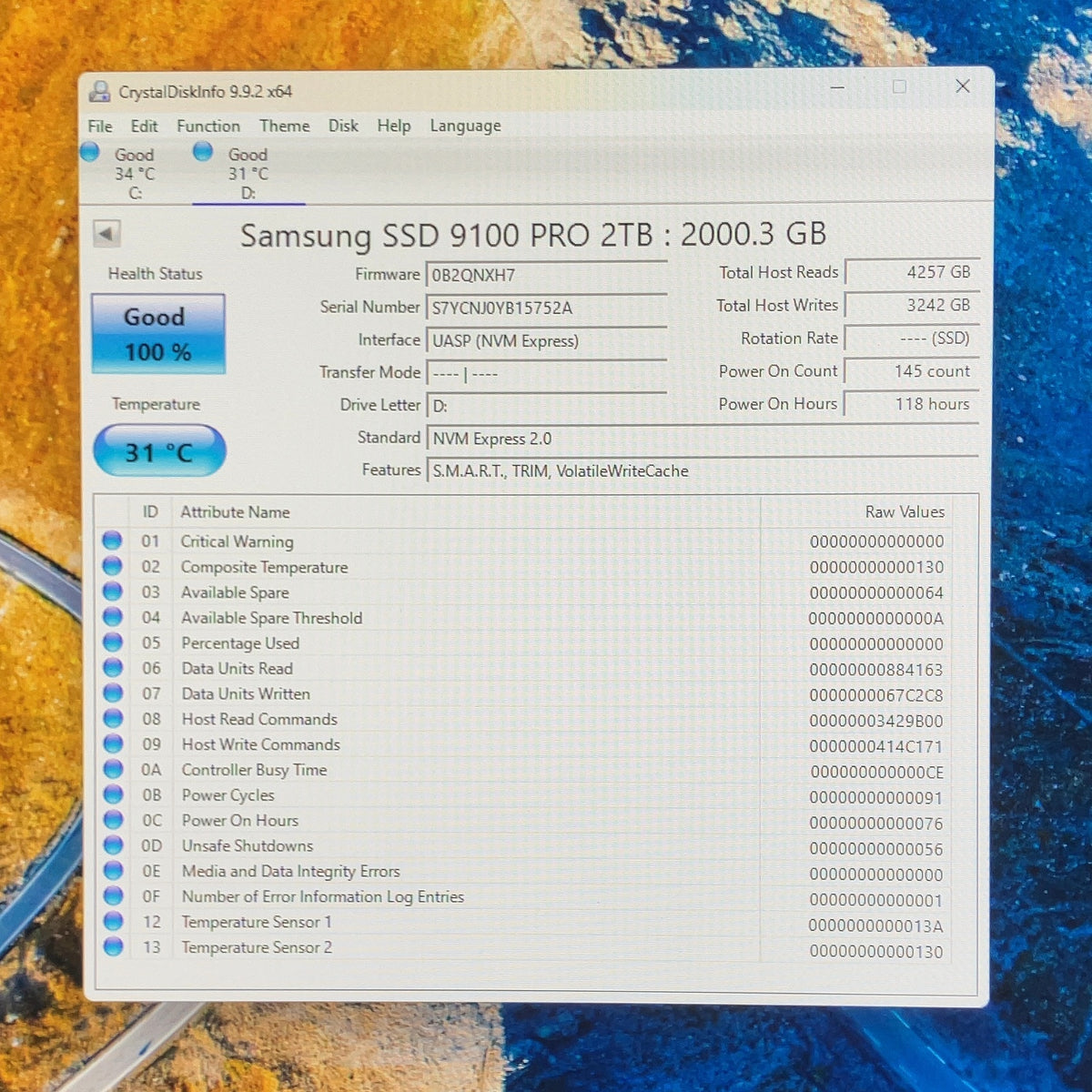Viewport: 1092px width, 1092px height.
Task: Switch to the C: drive tab
Action: [x=135, y=173]
